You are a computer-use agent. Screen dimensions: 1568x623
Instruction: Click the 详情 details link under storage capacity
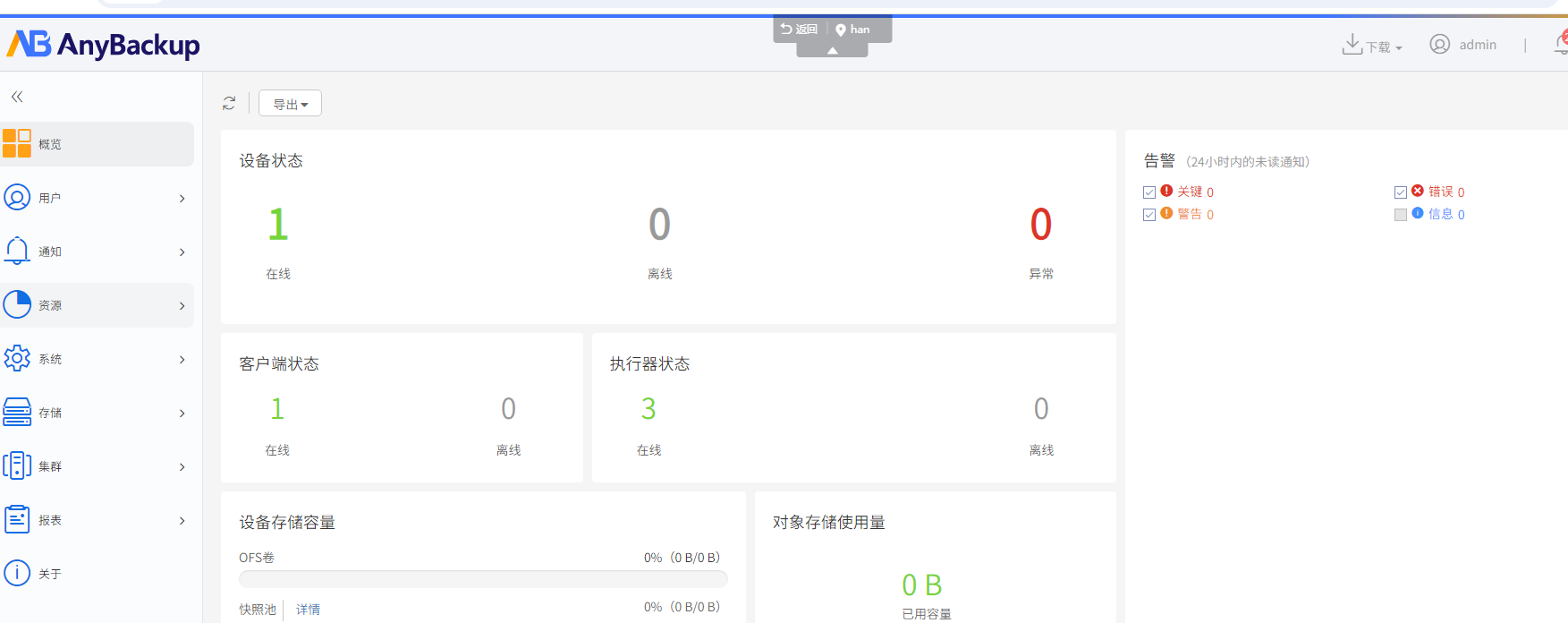pos(308,610)
